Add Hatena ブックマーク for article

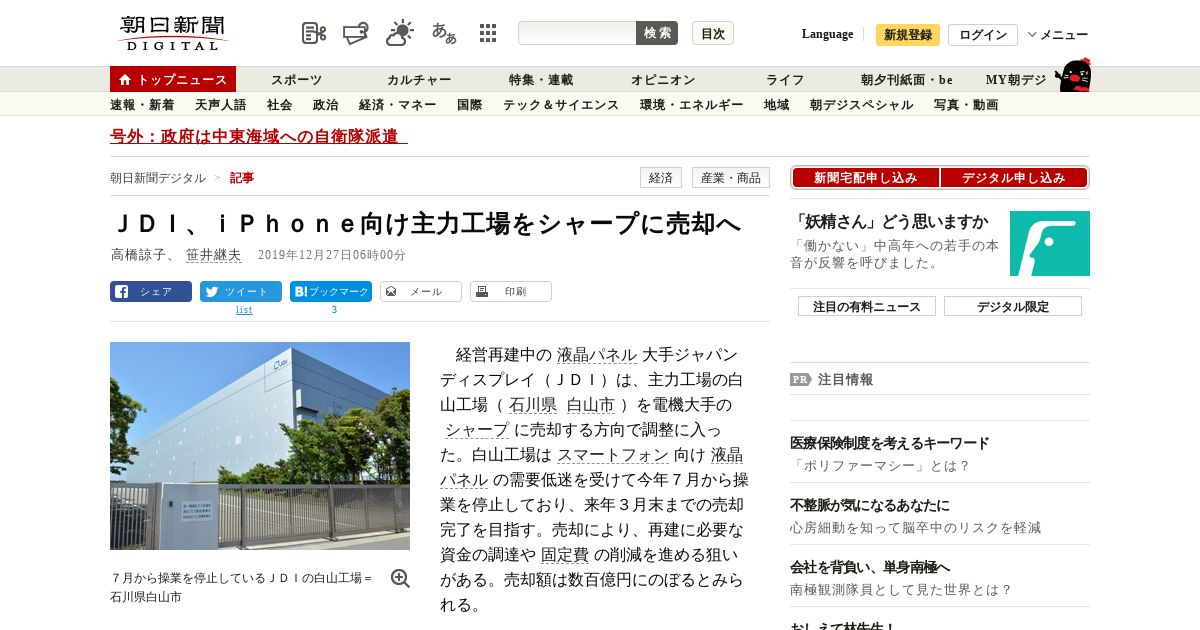(331, 292)
